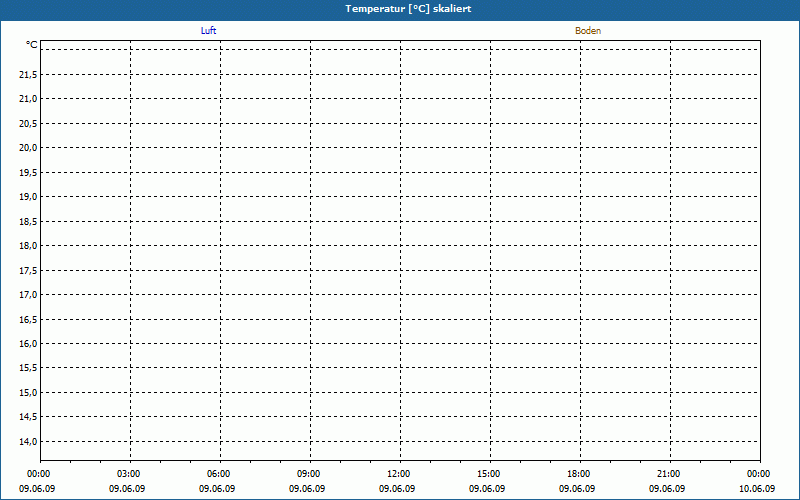Select the 03:00 time axis label

(x=129, y=474)
